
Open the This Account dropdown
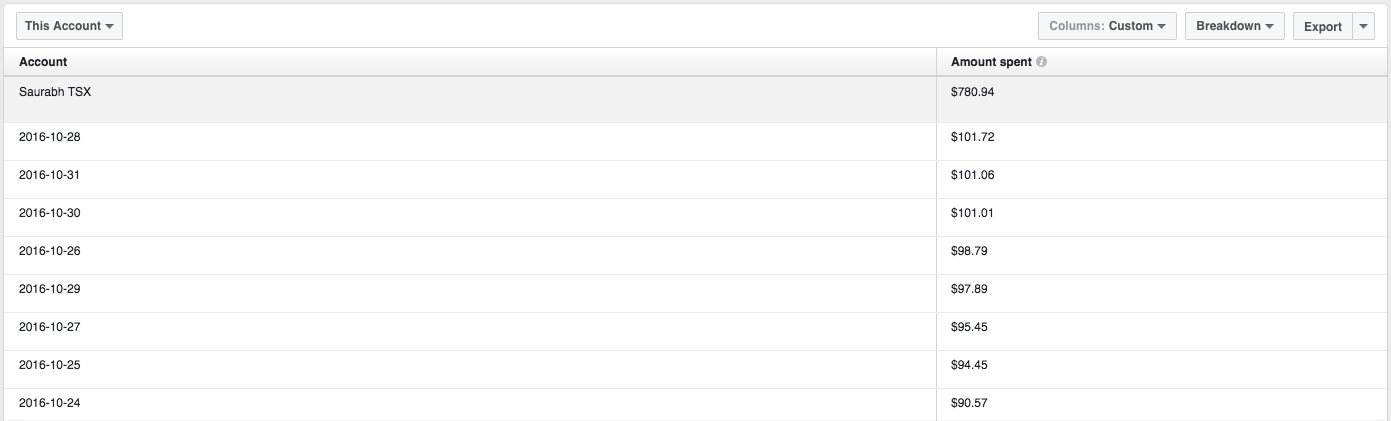tap(69, 26)
